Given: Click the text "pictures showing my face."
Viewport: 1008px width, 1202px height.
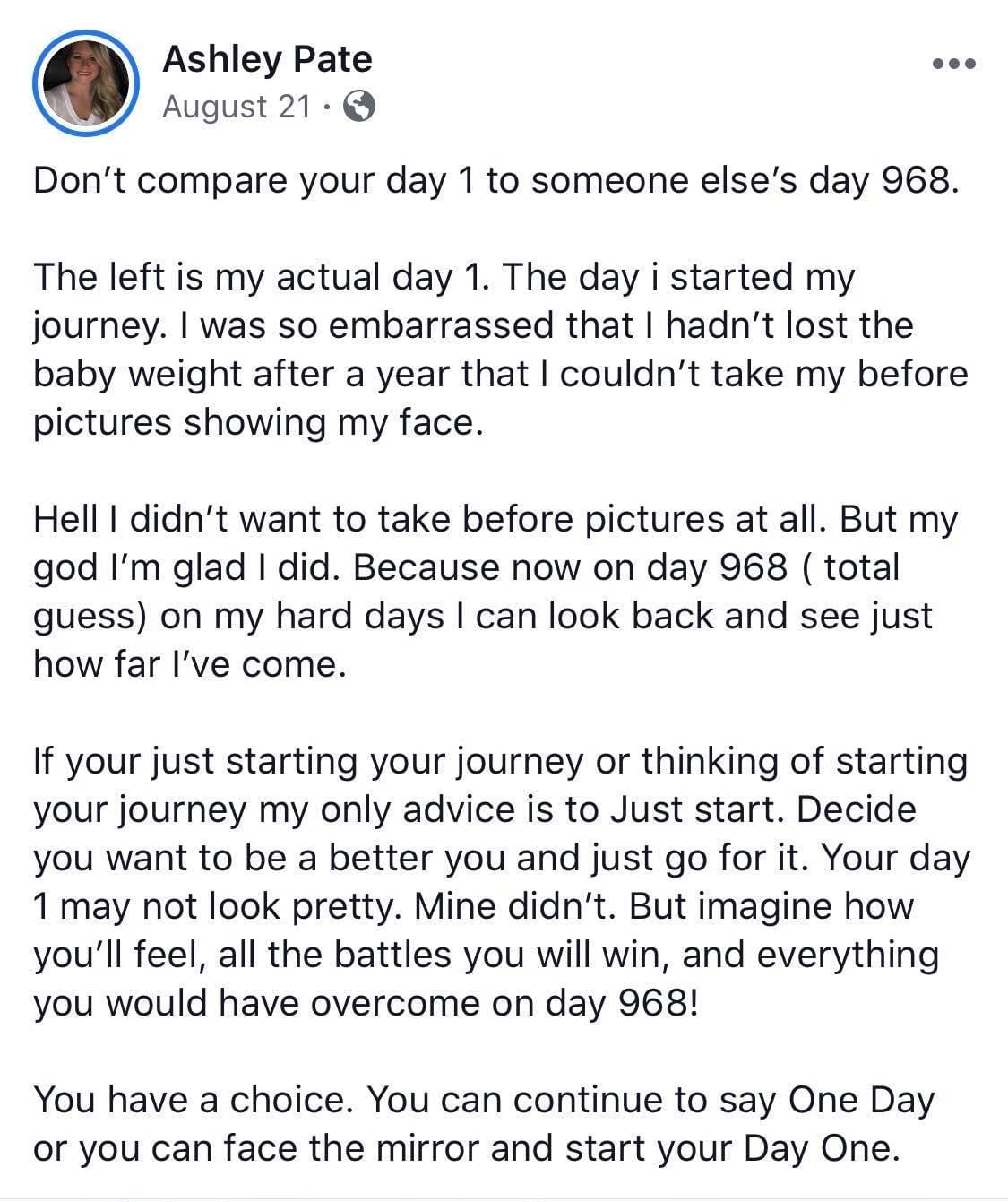Looking at the screenshot, I should coord(259,422).
